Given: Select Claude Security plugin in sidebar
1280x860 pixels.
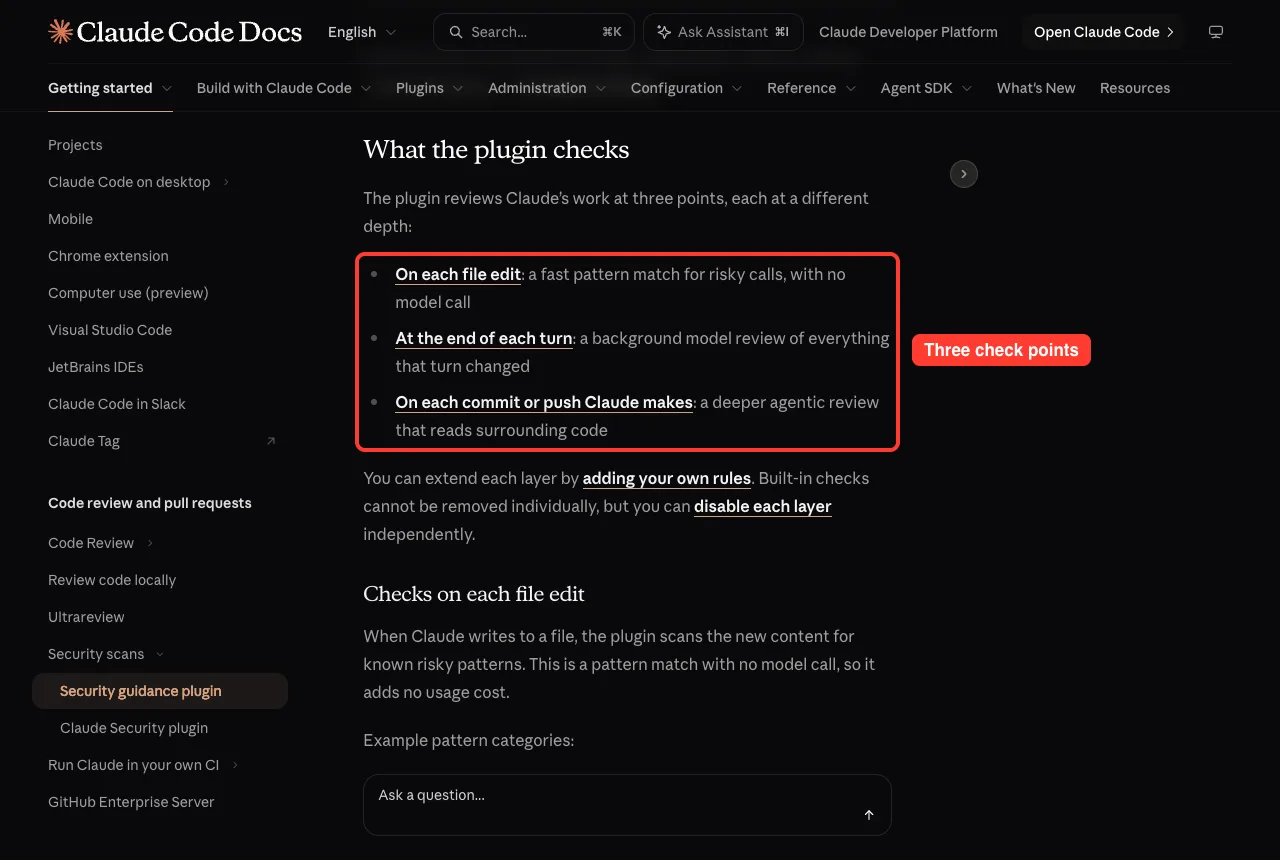Looking at the screenshot, I should [x=134, y=728].
